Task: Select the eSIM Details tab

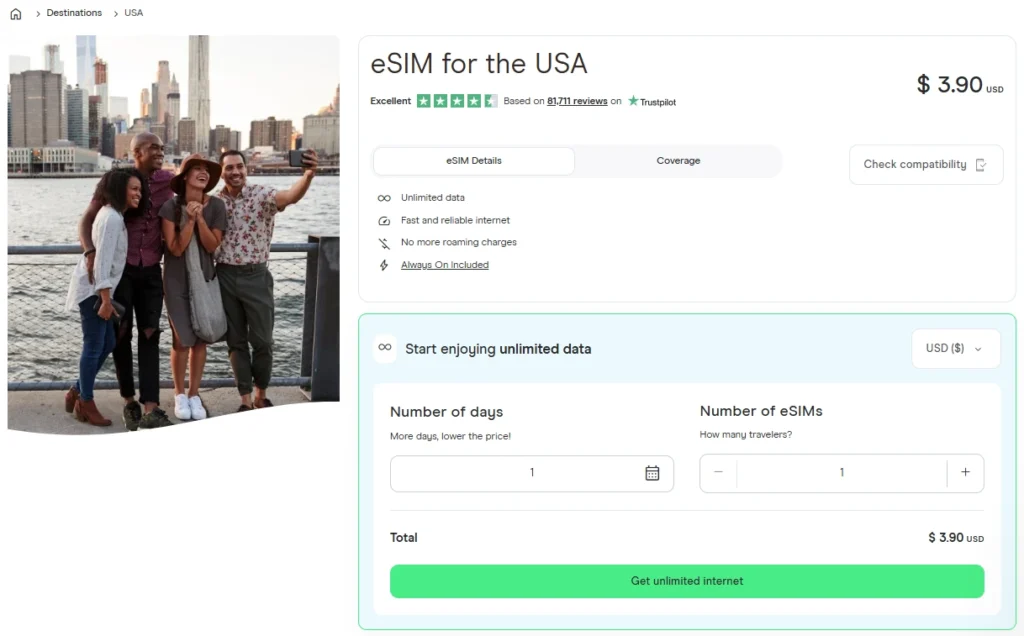Action: [473, 160]
